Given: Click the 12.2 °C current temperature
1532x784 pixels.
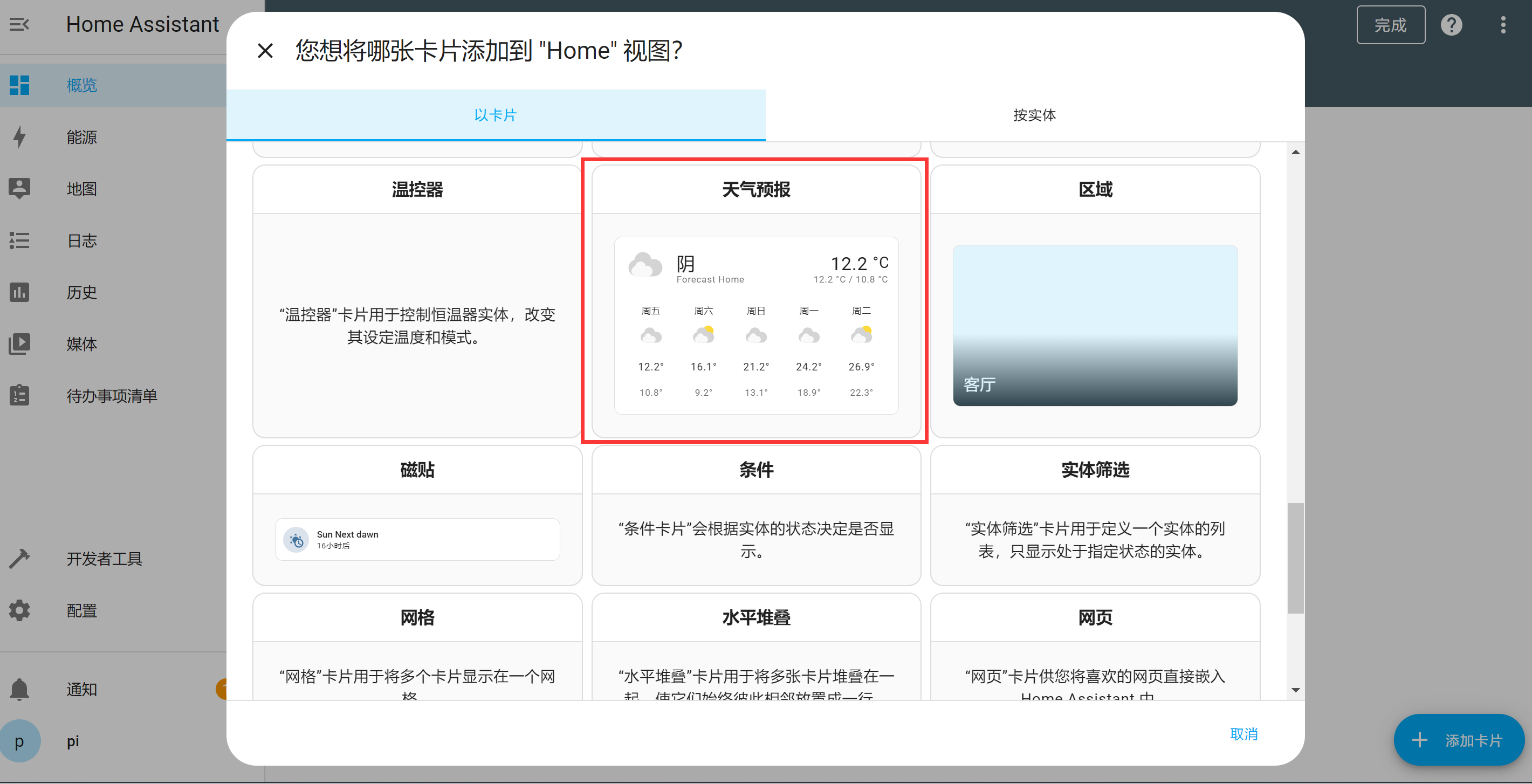Looking at the screenshot, I should (860, 263).
